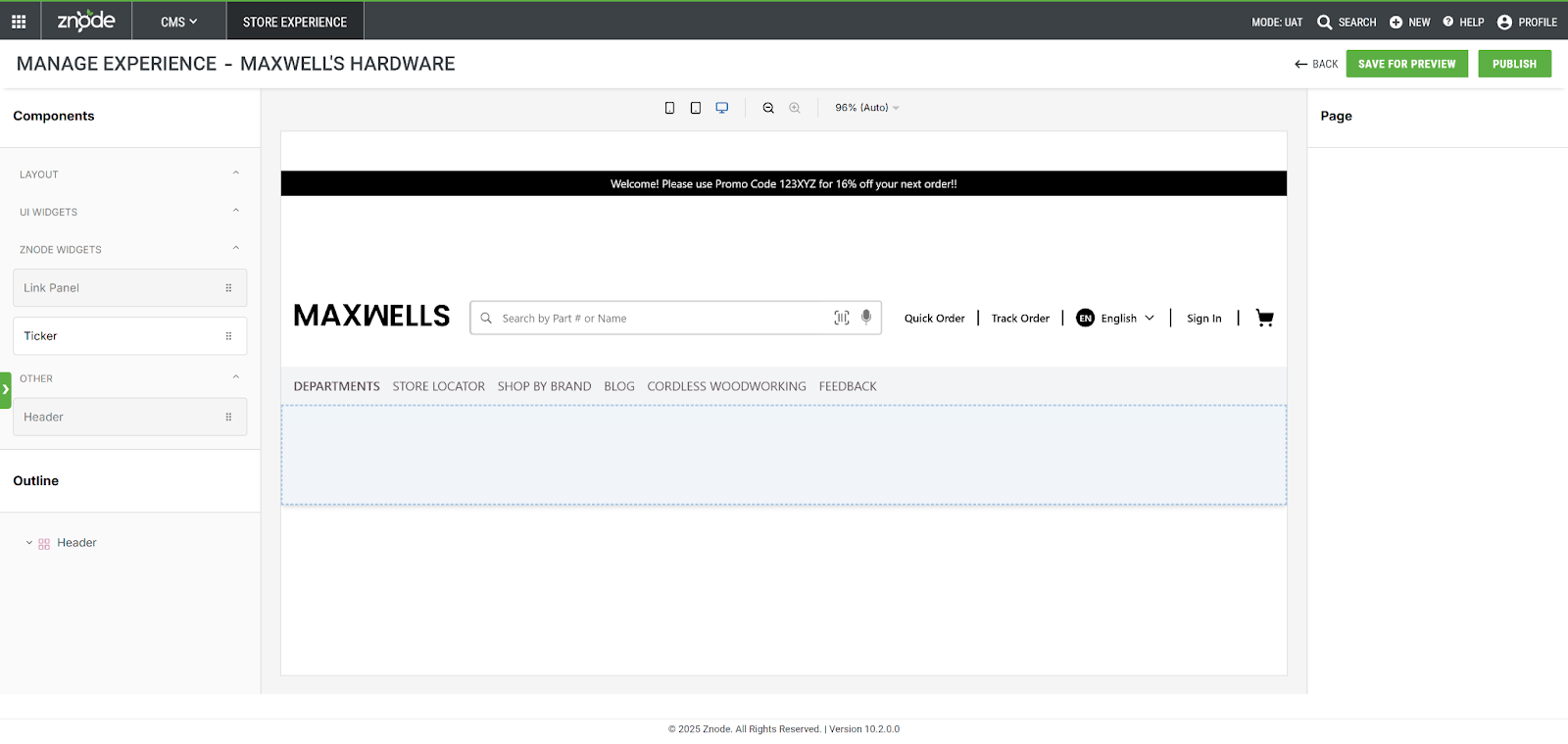Open the Cordless Woodworking menu item
1568x744 pixels.
[726, 386]
